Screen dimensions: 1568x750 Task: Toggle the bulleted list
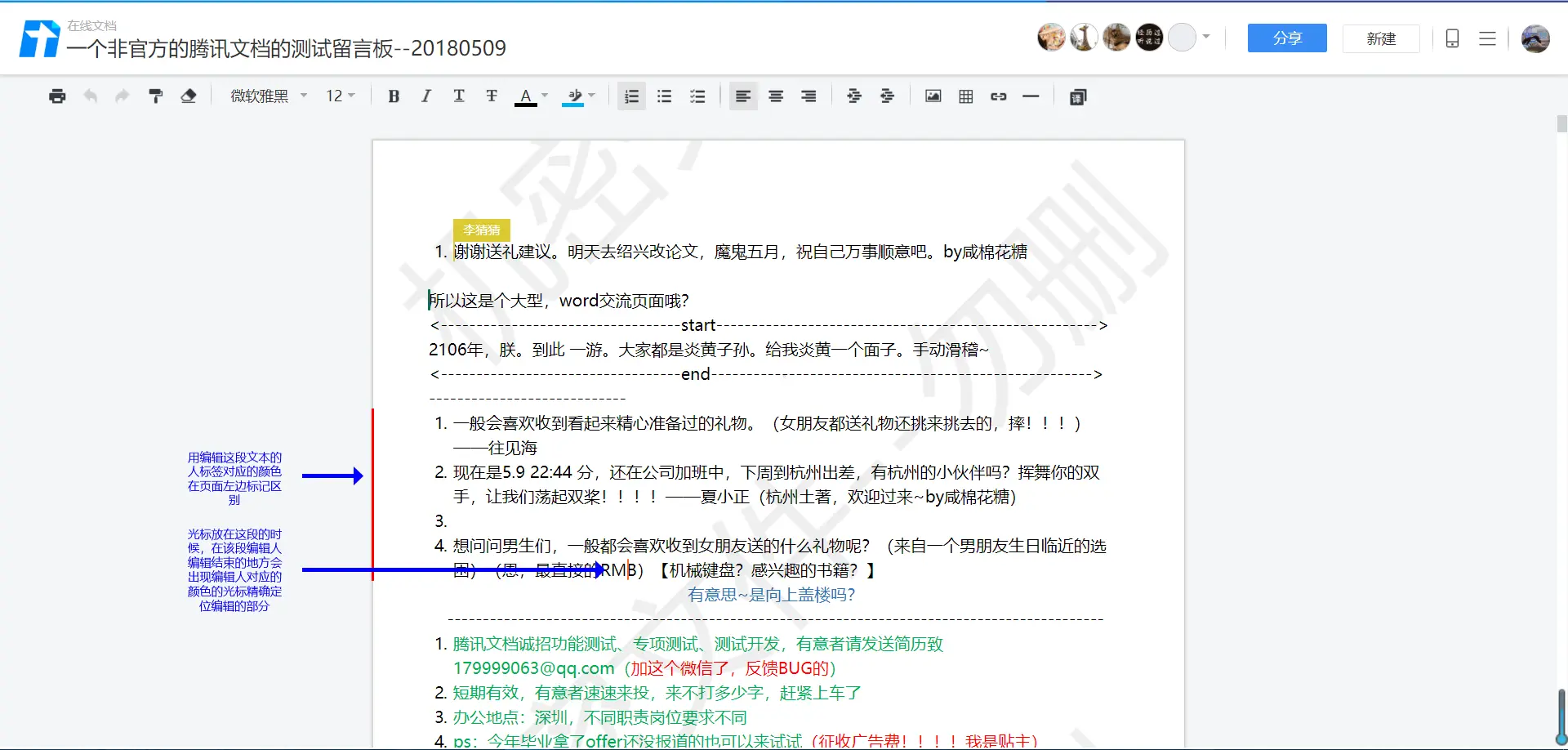[x=665, y=96]
